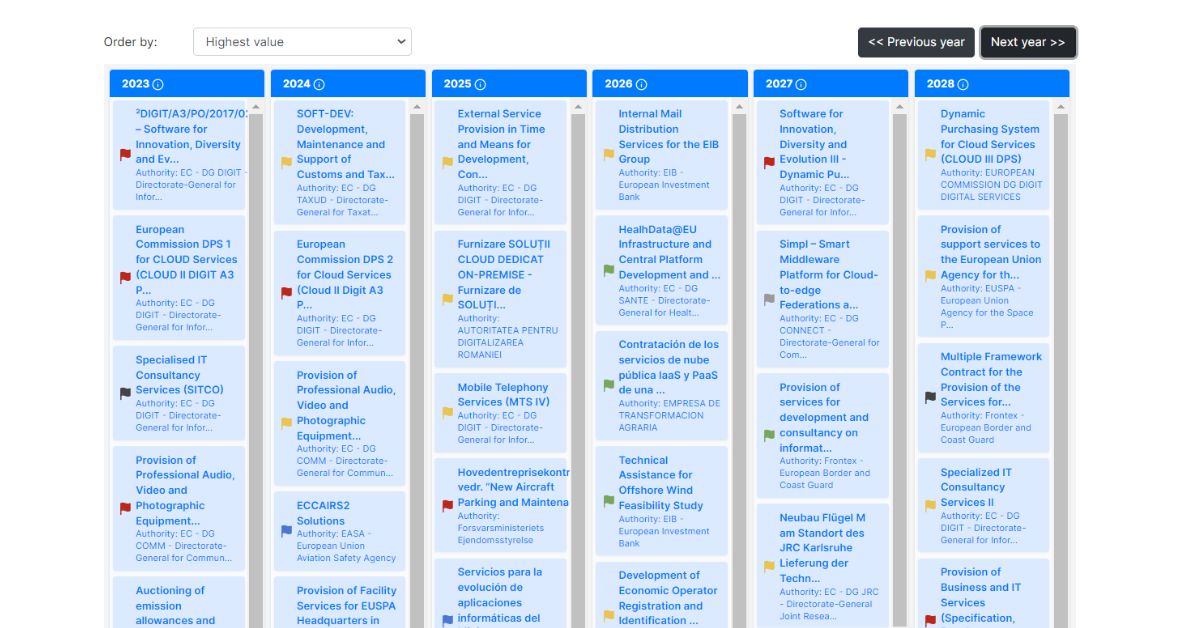This screenshot has height=628, width=1200.
Task: Click black flag beside Specialised IT Consultancy Services (SITCO)
Action: (125, 393)
